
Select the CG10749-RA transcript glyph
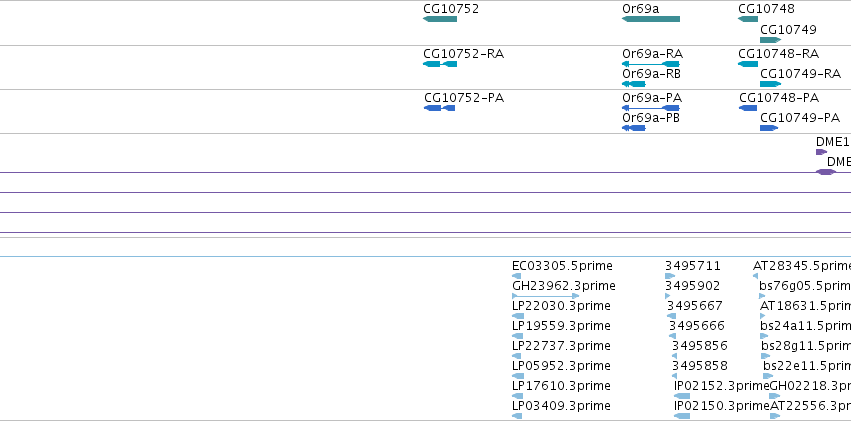click(771, 84)
